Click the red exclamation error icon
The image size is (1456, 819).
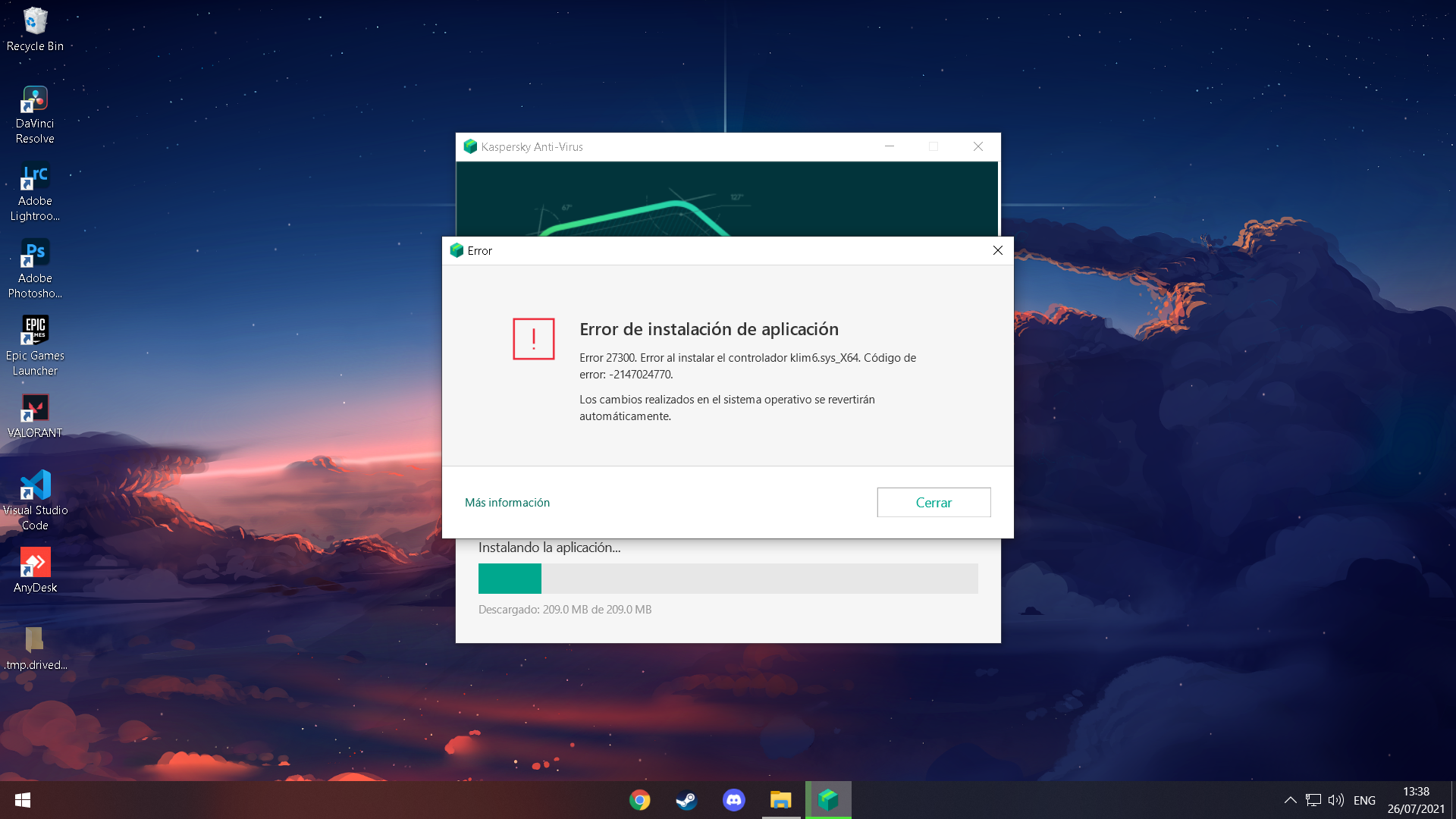pyautogui.click(x=533, y=338)
